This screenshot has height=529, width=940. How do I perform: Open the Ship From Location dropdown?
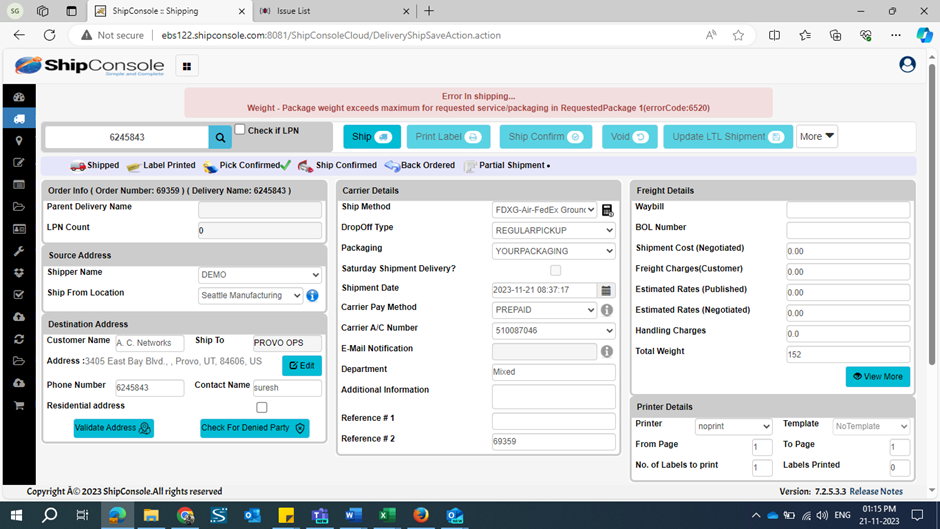point(251,296)
